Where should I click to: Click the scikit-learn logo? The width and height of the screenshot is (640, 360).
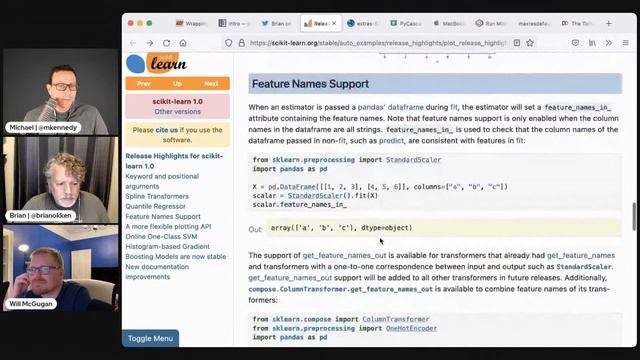[x=157, y=63]
